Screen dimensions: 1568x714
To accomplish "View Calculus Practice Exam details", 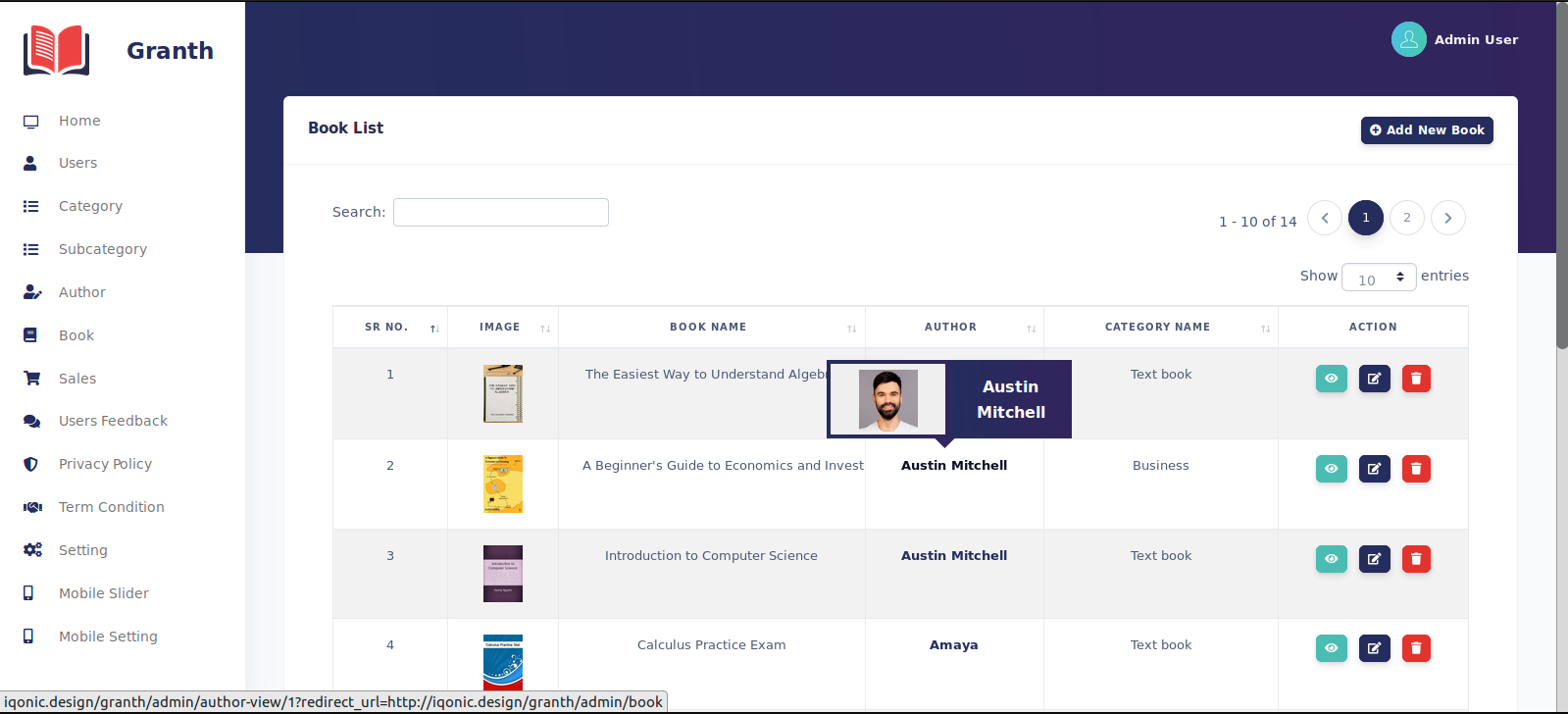I will click(x=1331, y=648).
